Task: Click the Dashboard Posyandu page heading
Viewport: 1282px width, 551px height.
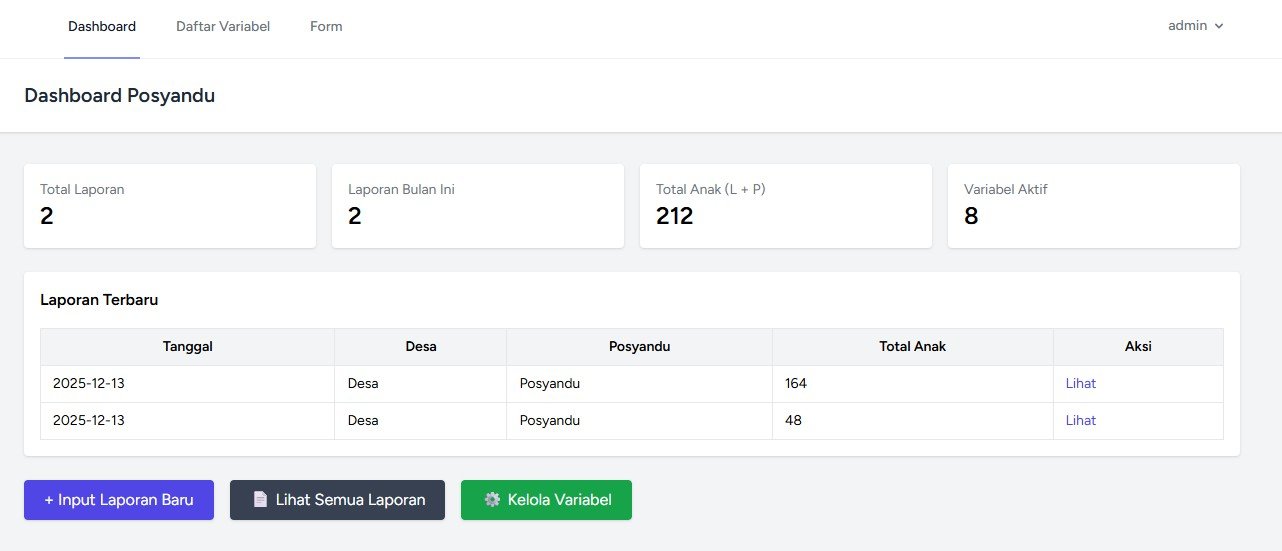Action: point(119,96)
